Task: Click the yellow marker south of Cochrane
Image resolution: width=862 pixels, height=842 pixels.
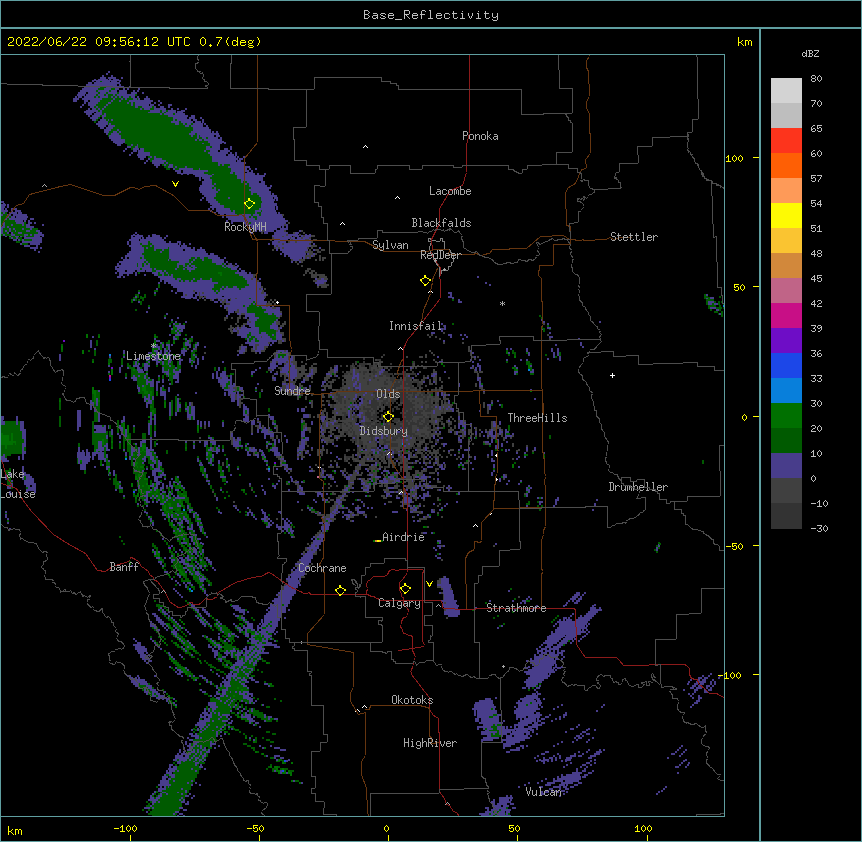Action: tap(340, 590)
